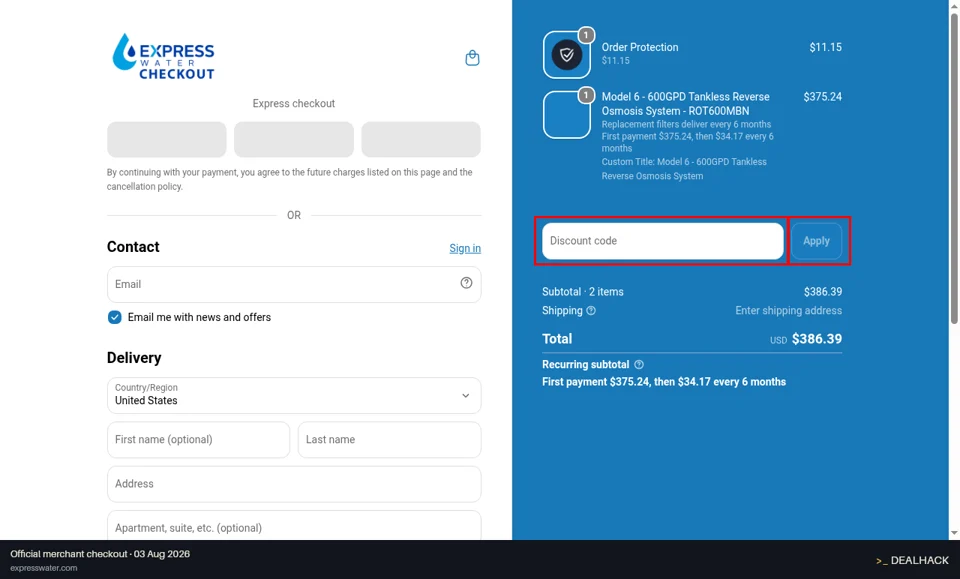Open the shopping bag cart icon

pyautogui.click(x=472, y=58)
